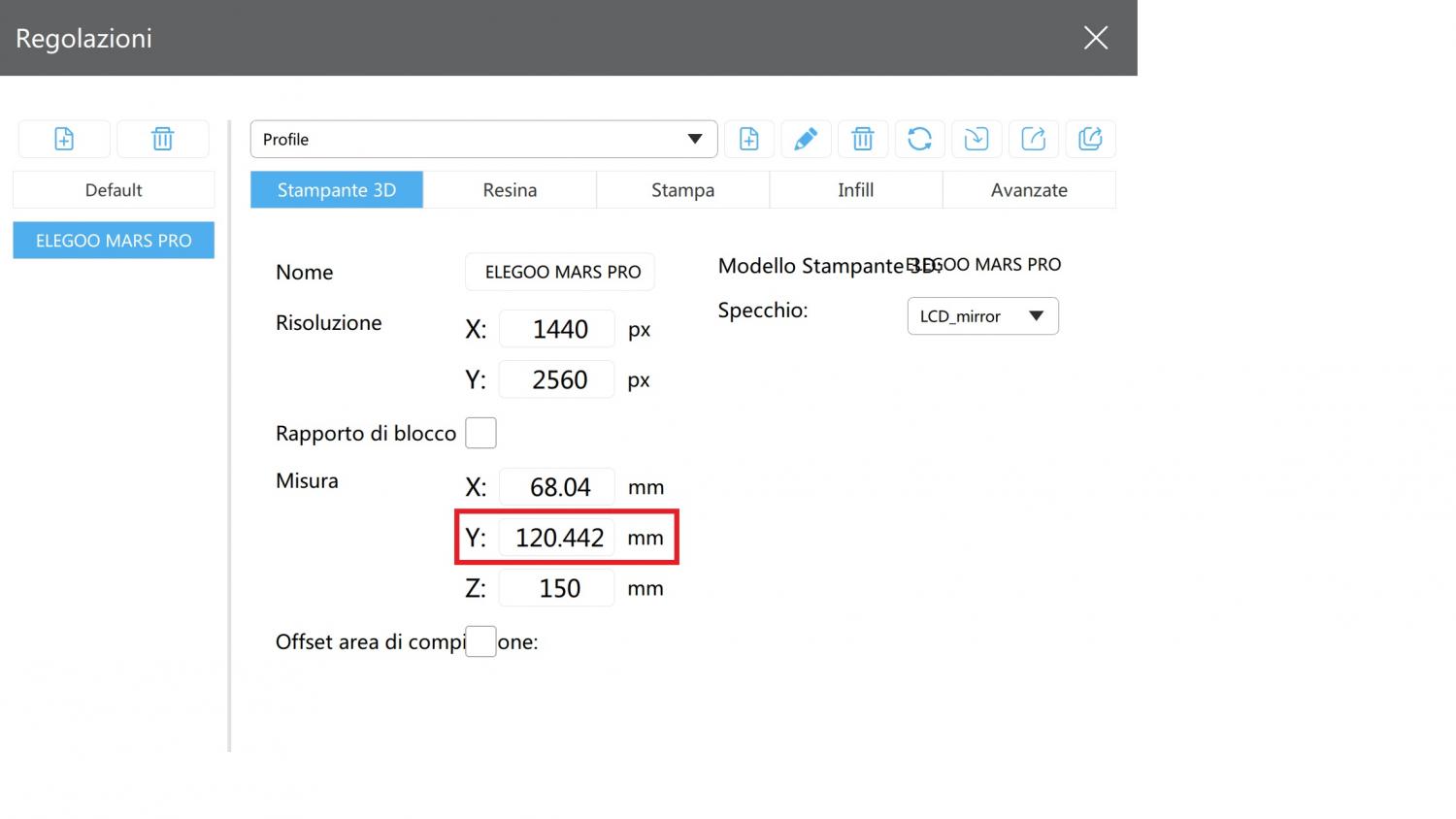Import a profile with the download icon
The image size is (1456, 819).
[976, 139]
